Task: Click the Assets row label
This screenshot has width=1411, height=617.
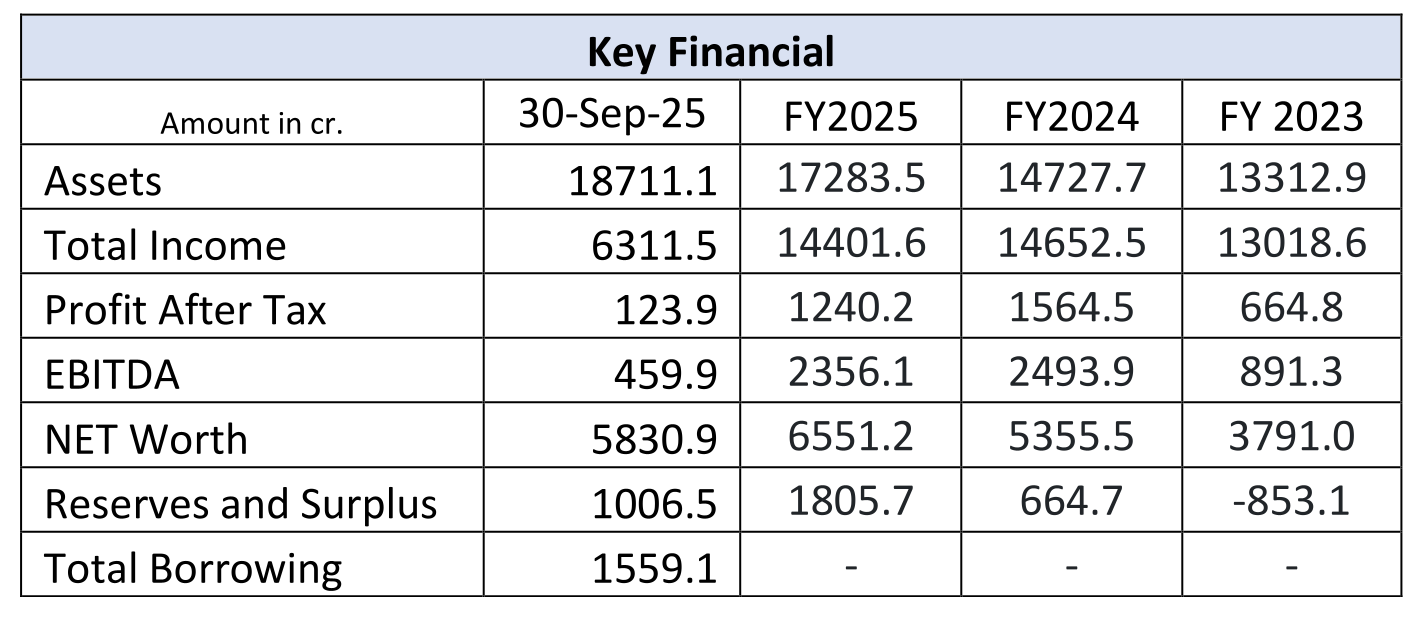Action: point(103,181)
